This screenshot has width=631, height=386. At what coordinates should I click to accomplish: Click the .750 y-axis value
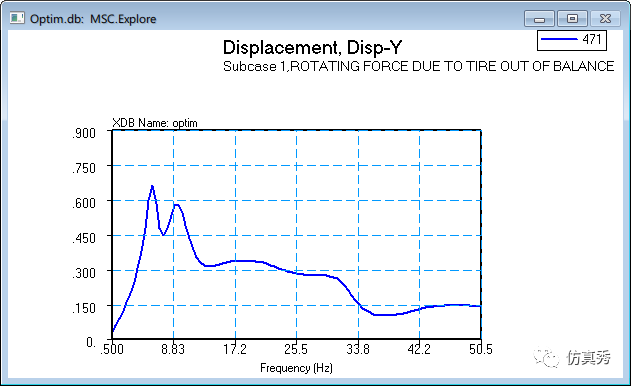(x=84, y=168)
